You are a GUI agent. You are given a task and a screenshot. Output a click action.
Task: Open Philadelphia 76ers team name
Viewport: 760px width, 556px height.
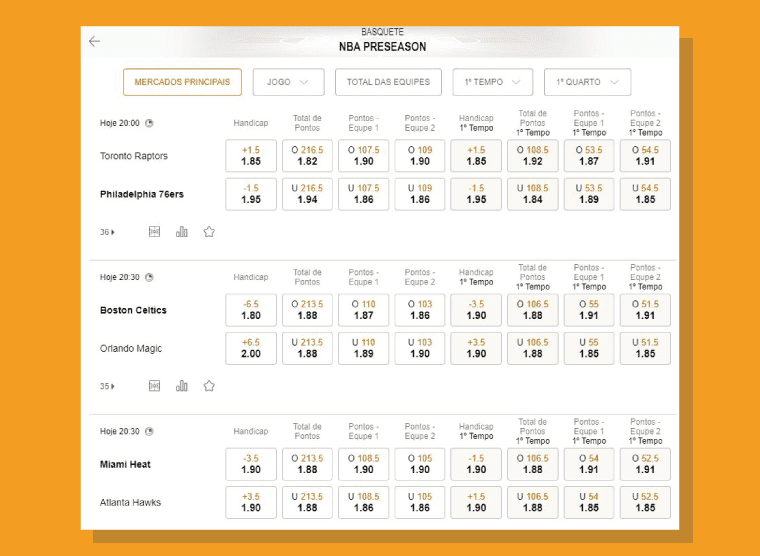(142, 194)
